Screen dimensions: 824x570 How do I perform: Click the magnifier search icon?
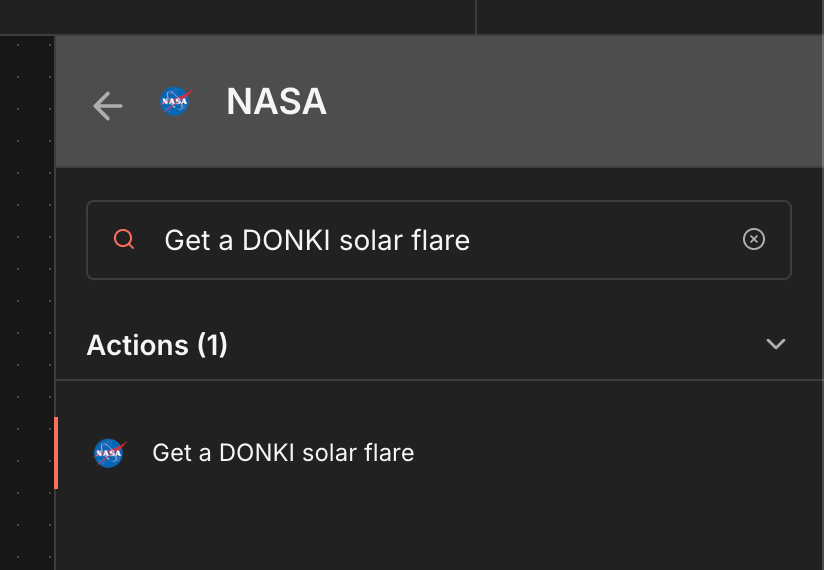(125, 240)
